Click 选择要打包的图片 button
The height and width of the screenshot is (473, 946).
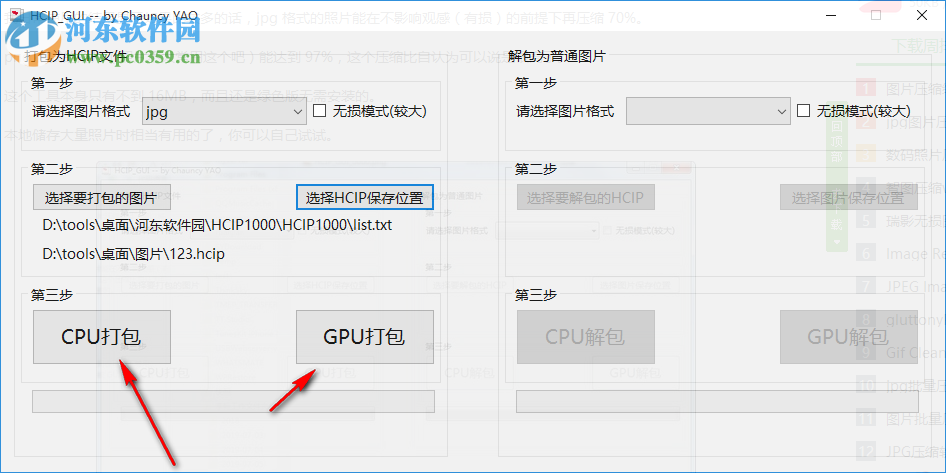coord(102,197)
